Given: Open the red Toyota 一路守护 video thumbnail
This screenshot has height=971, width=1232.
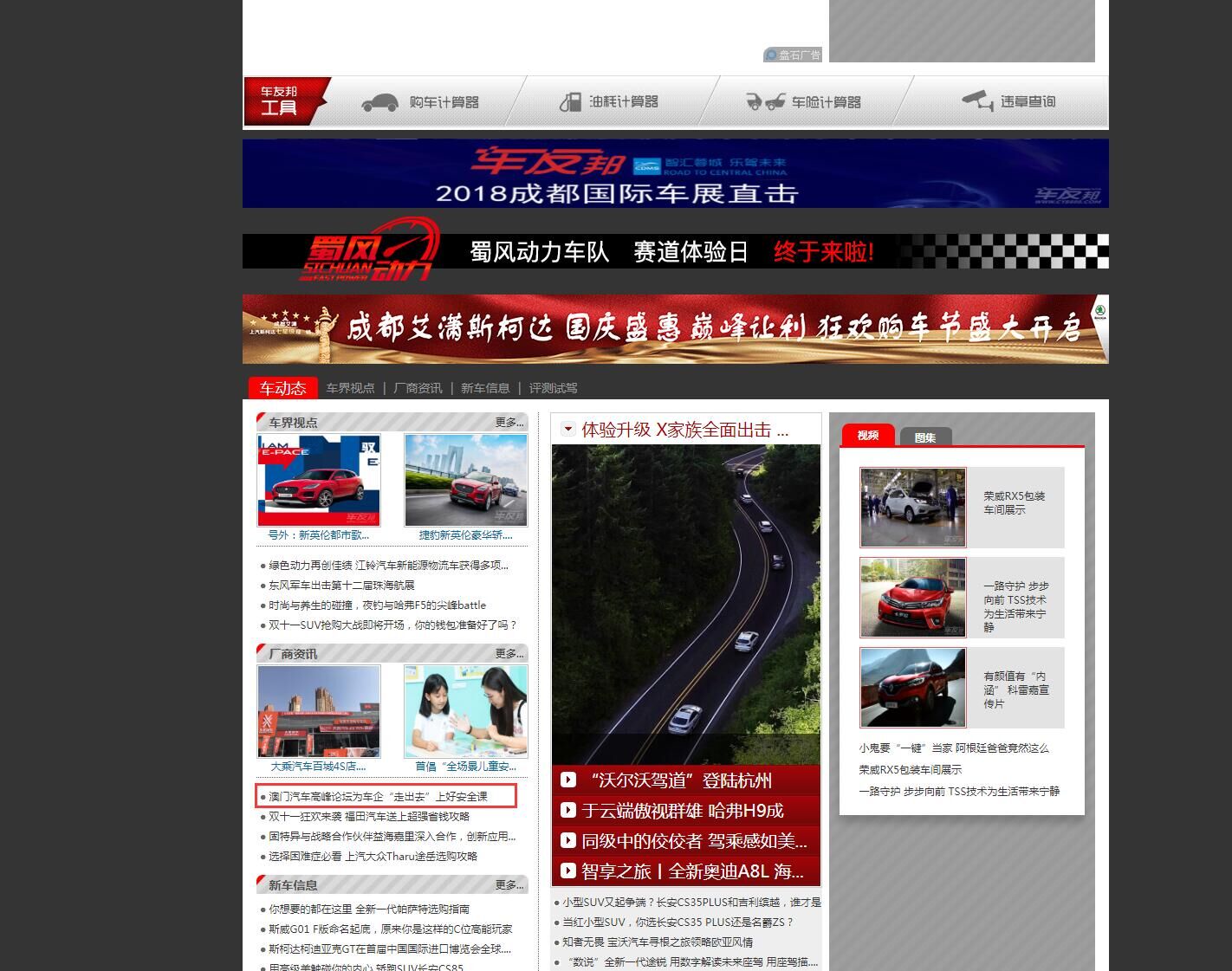Looking at the screenshot, I should point(913,598).
